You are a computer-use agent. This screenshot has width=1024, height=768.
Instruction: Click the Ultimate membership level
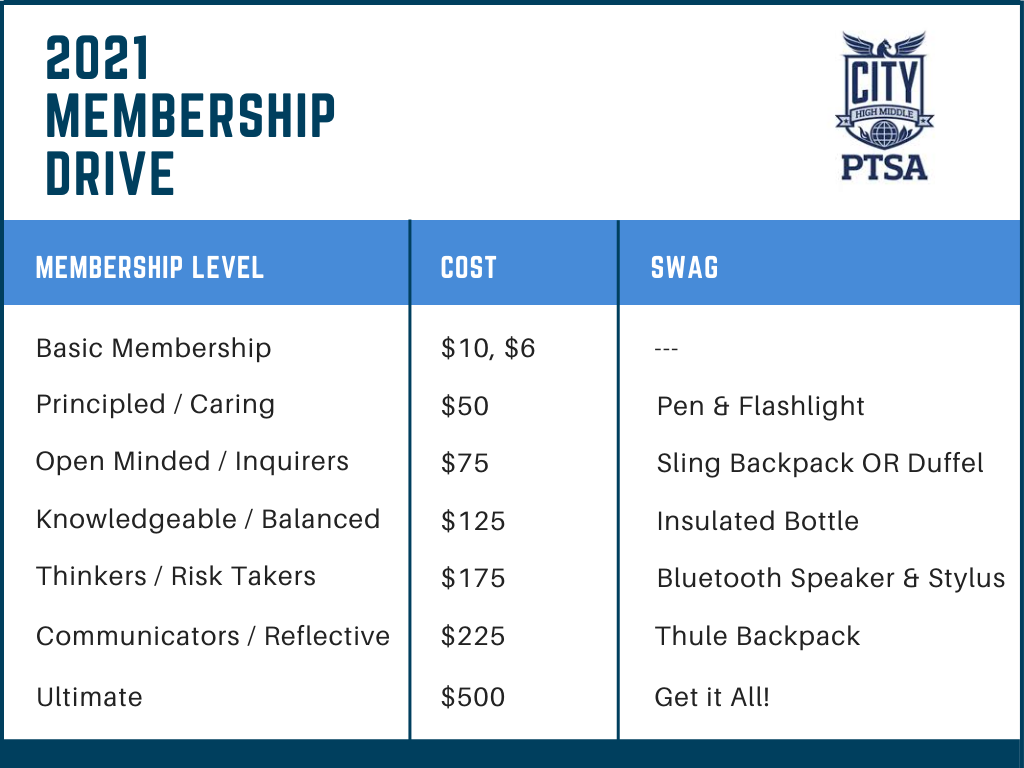click(89, 697)
